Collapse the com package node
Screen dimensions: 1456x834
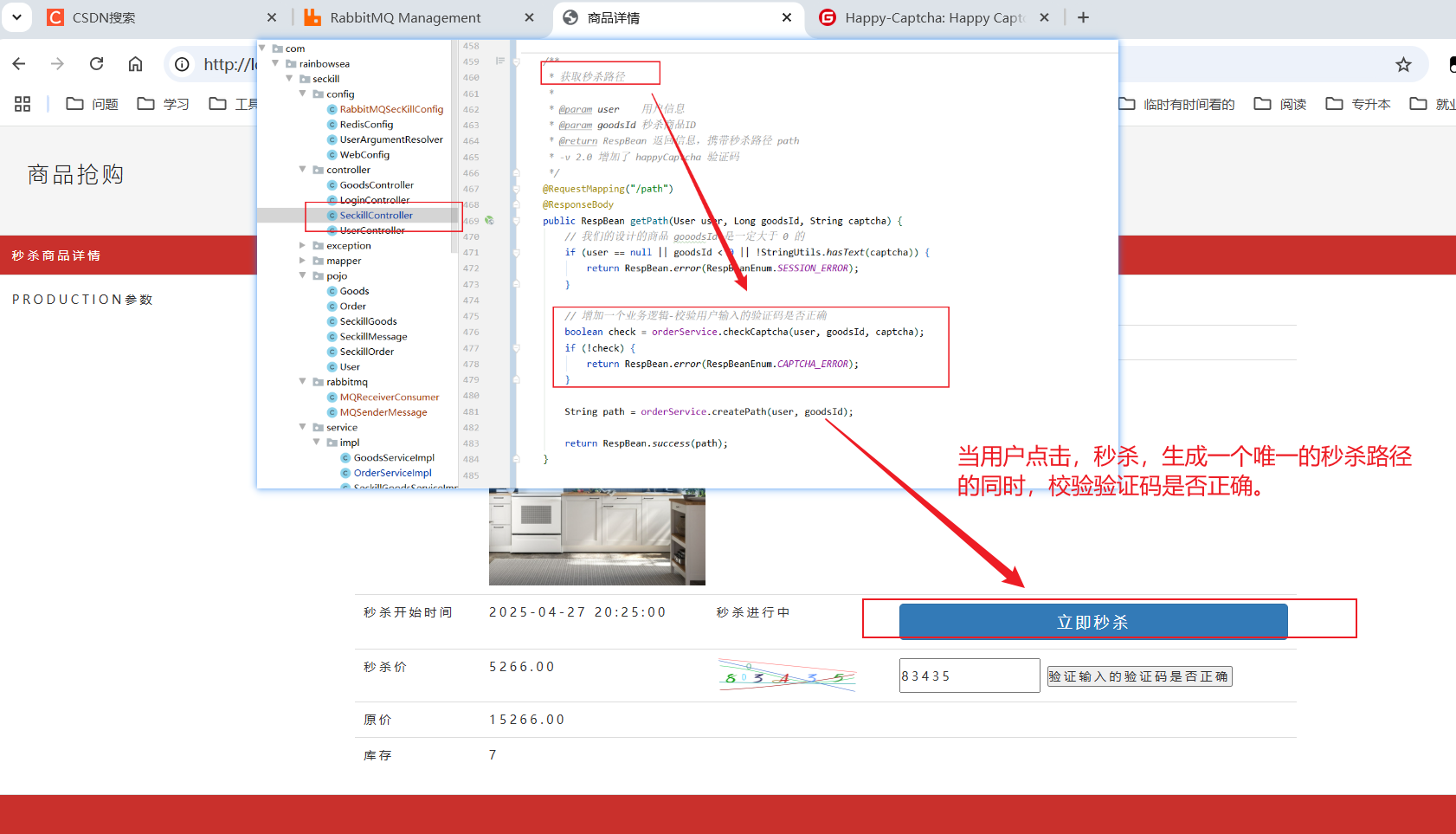pos(262,48)
